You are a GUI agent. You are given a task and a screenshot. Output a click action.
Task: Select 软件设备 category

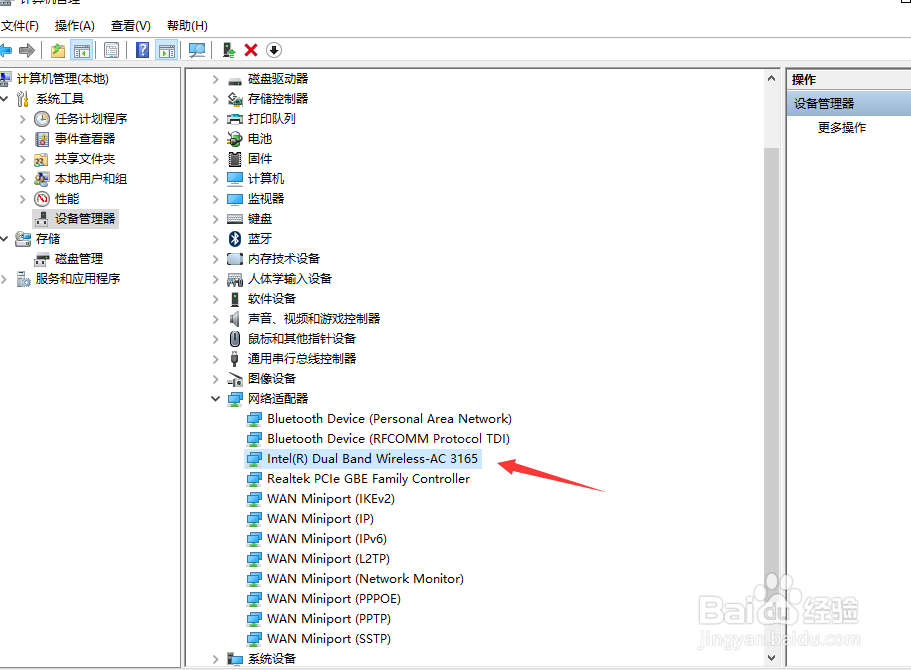coord(271,299)
